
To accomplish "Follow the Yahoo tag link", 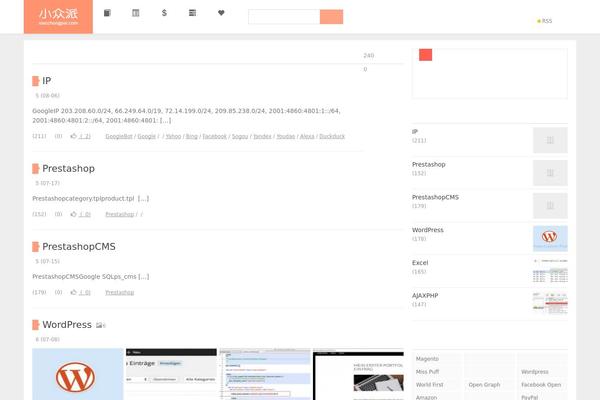I will pyautogui.click(x=173, y=136).
